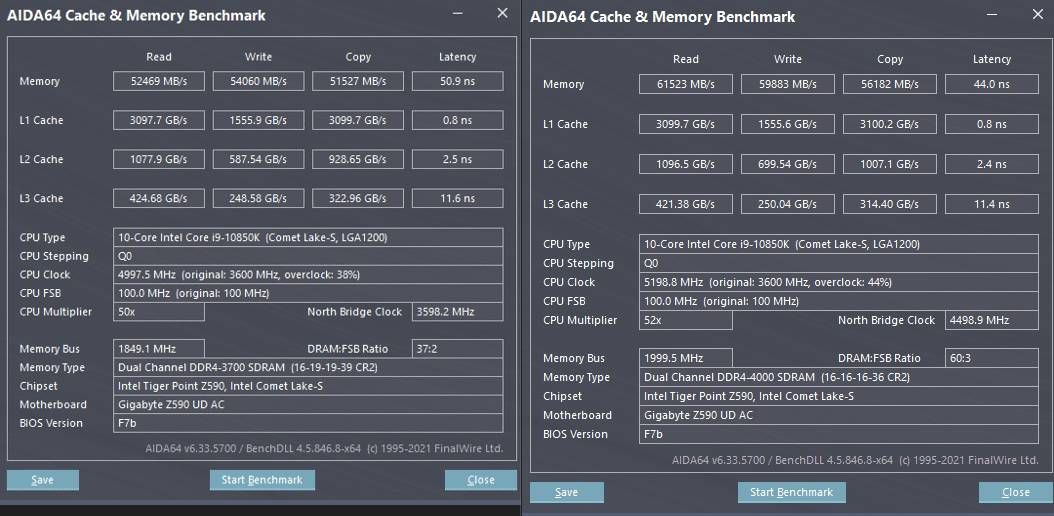Select L1 Cache Copy 3100.2 GB/s field
The width and height of the screenshot is (1054, 516).
(x=890, y=124)
